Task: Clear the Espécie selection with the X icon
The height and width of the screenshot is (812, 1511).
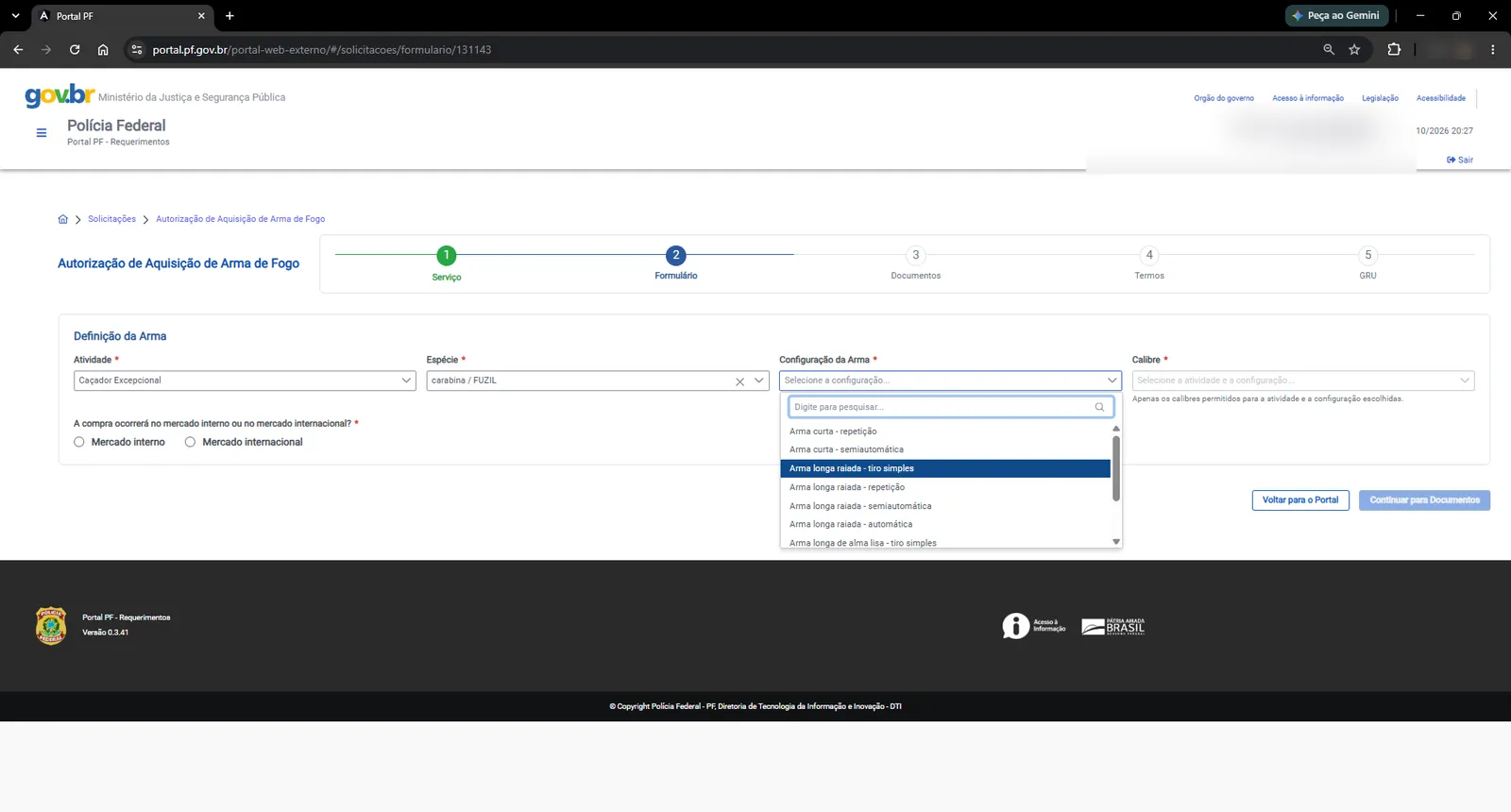Action: click(740, 381)
